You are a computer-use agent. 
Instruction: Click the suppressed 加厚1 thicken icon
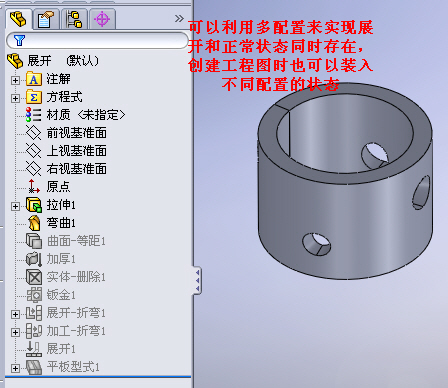34,259
